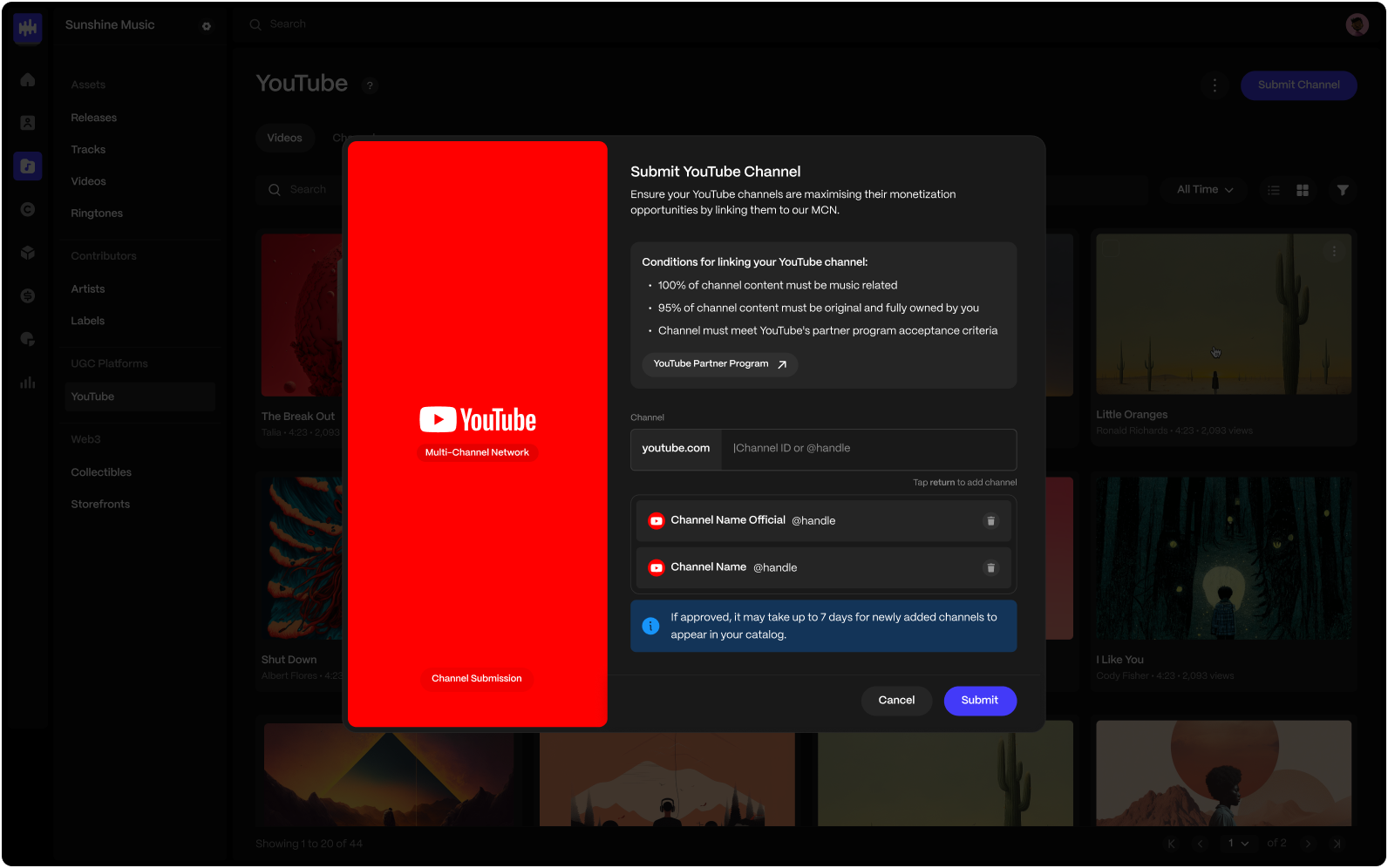Click the Cancel button in dialog

point(896,701)
